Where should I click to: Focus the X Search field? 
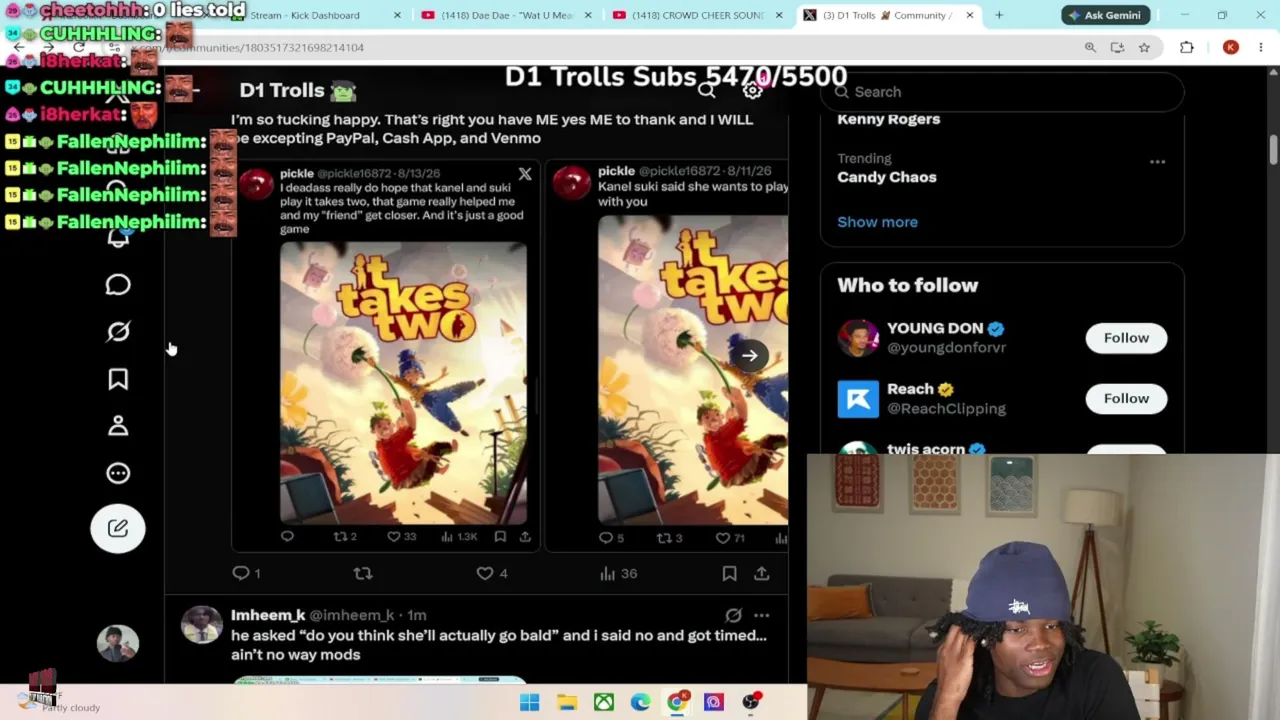pyautogui.click(x=1002, y=92)
